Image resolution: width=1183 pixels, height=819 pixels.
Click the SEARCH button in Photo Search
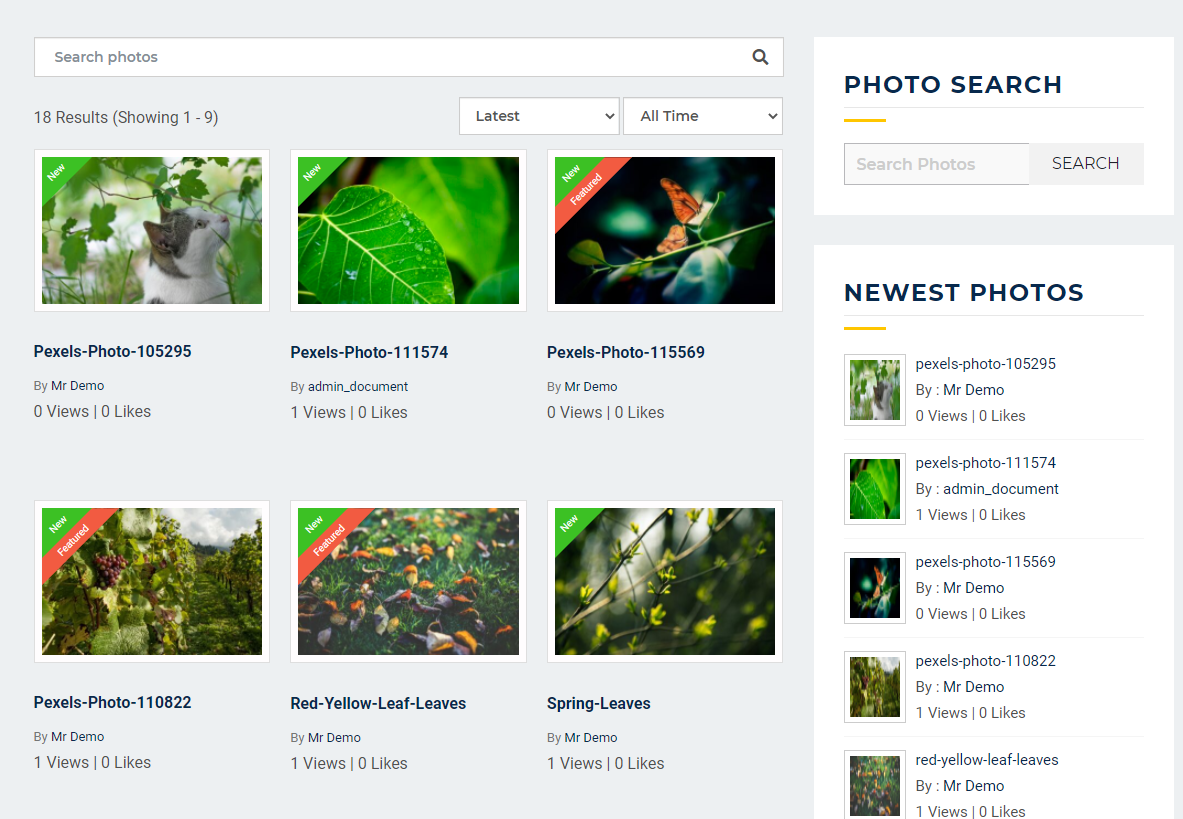point(1086,164)
